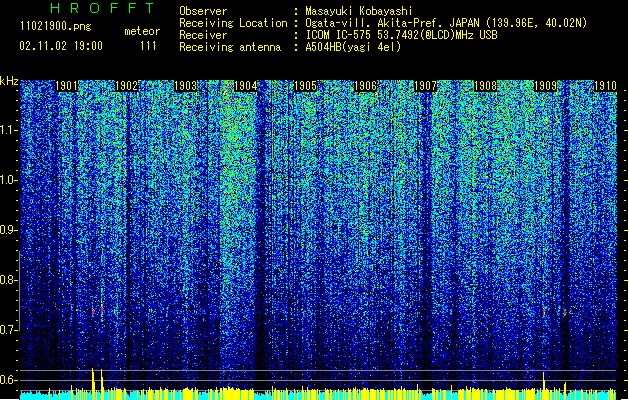The height and width of the screenshot is (400, 629).
Task: Click the antenna value A504HB(yagi 4el)
Action: click(353, 47)
